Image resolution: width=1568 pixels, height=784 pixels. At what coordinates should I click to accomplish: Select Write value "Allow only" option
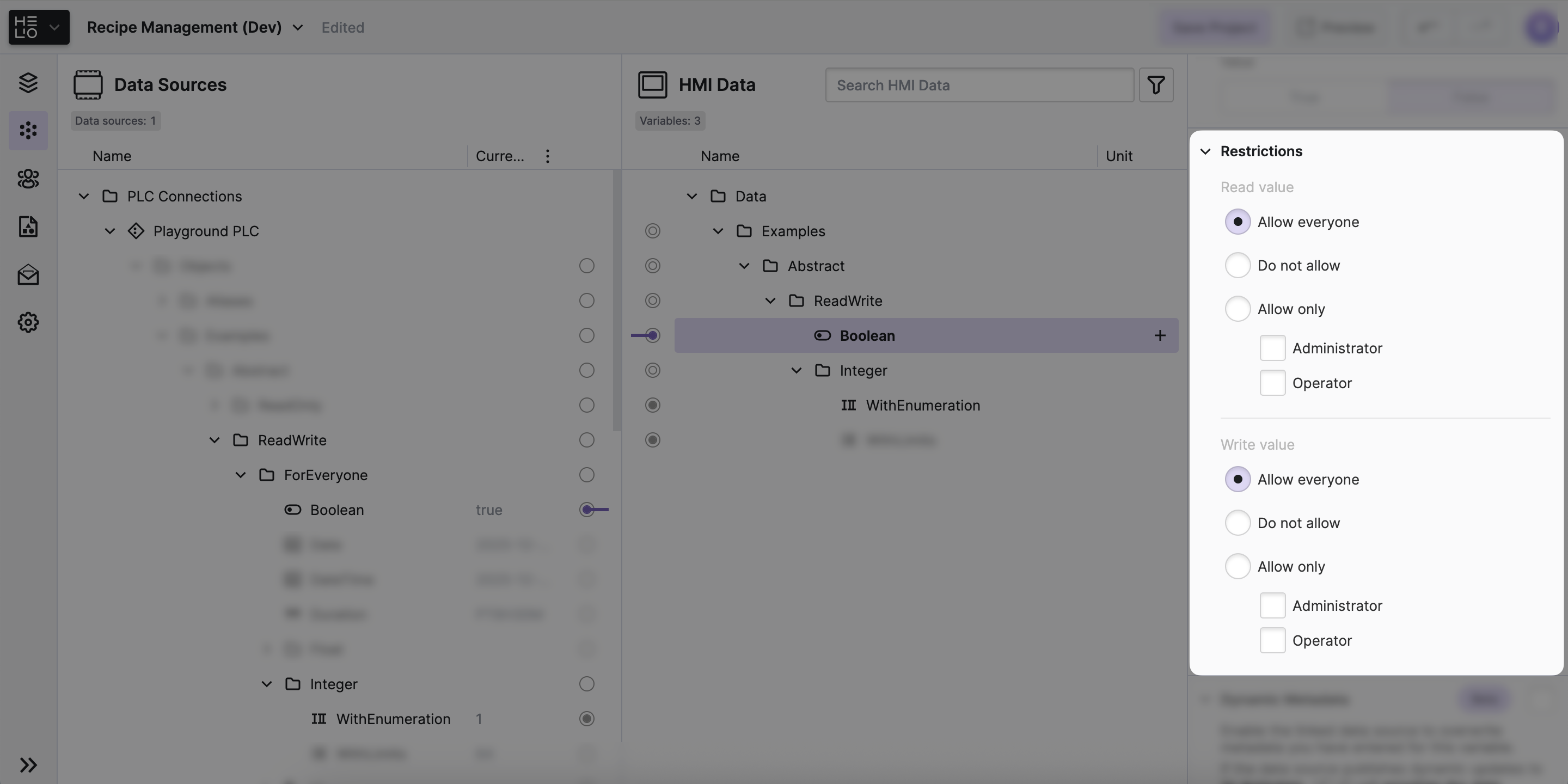pyautogui.click(x=1238, y=566)
